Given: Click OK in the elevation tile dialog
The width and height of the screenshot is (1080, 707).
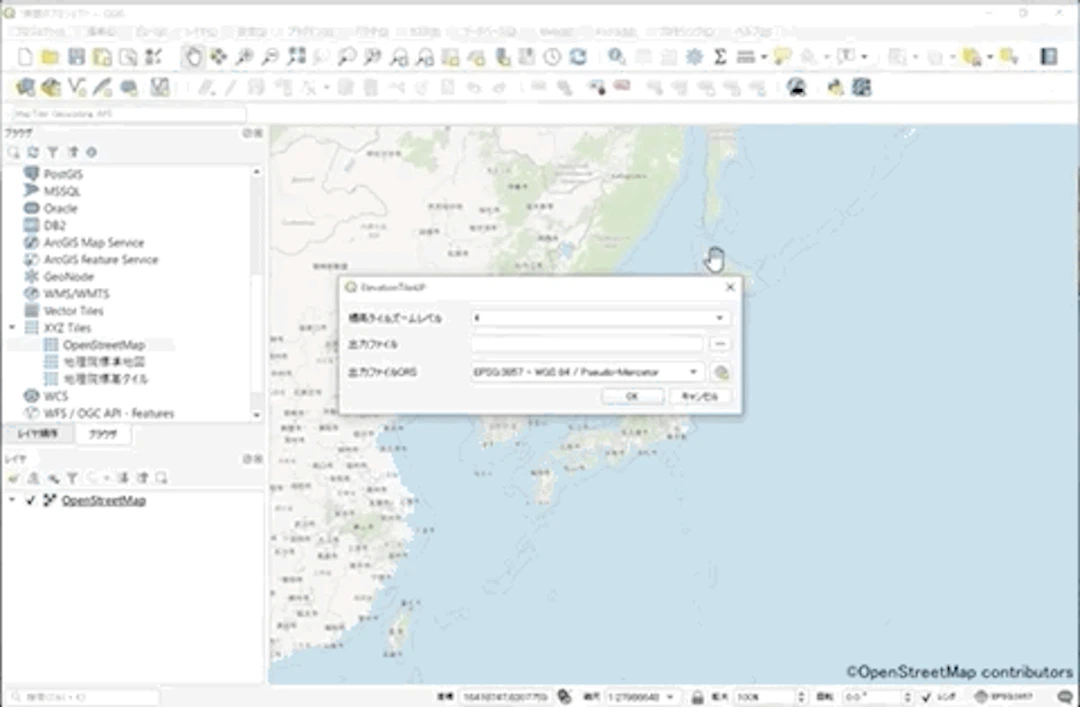Looking at the screenshot, I should pyautogui.click(x=632, y=396).
